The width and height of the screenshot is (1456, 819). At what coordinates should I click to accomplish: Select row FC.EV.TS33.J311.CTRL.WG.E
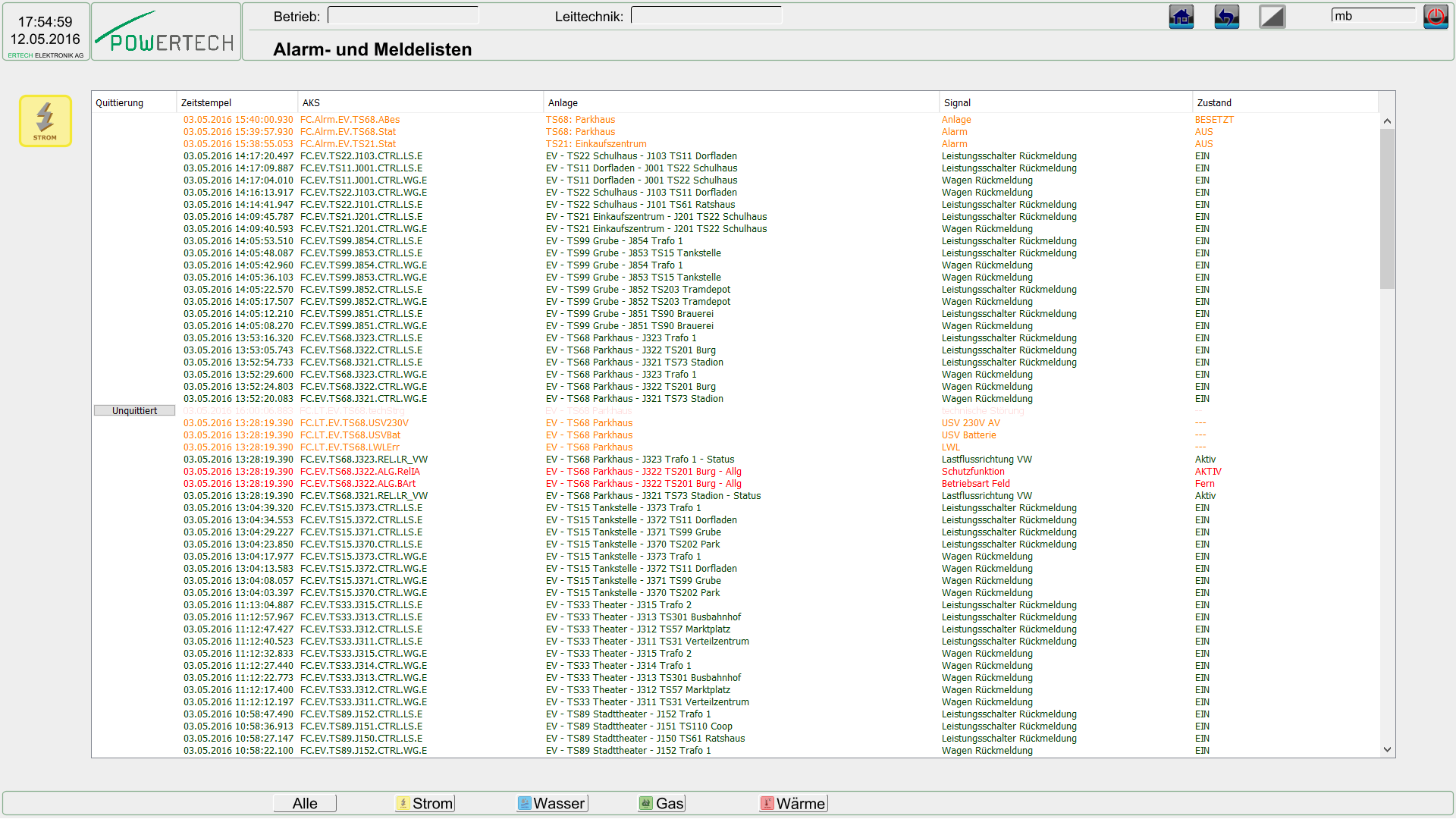pos(736,702)
